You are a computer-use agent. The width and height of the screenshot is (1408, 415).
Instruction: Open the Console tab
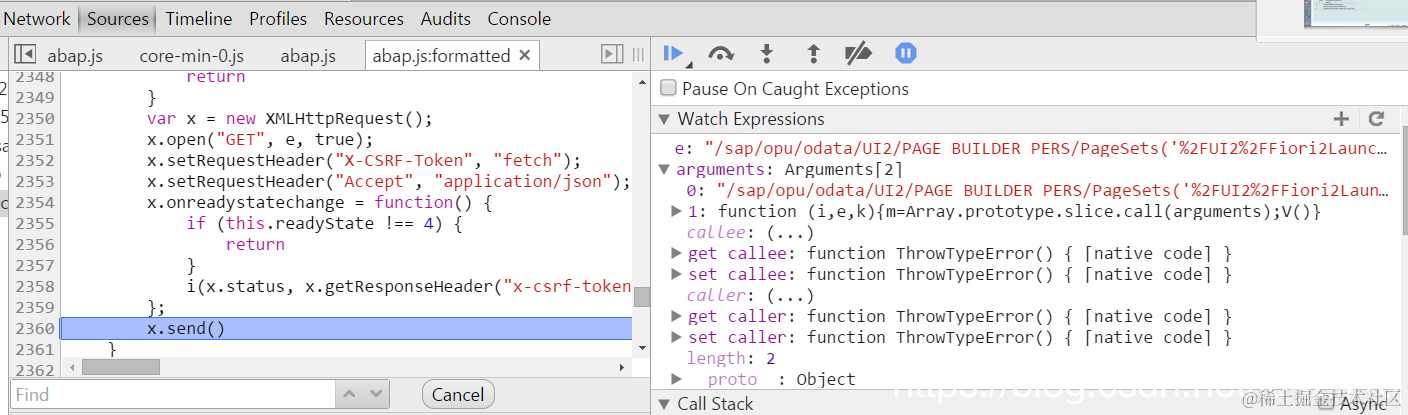coord(519,18)
